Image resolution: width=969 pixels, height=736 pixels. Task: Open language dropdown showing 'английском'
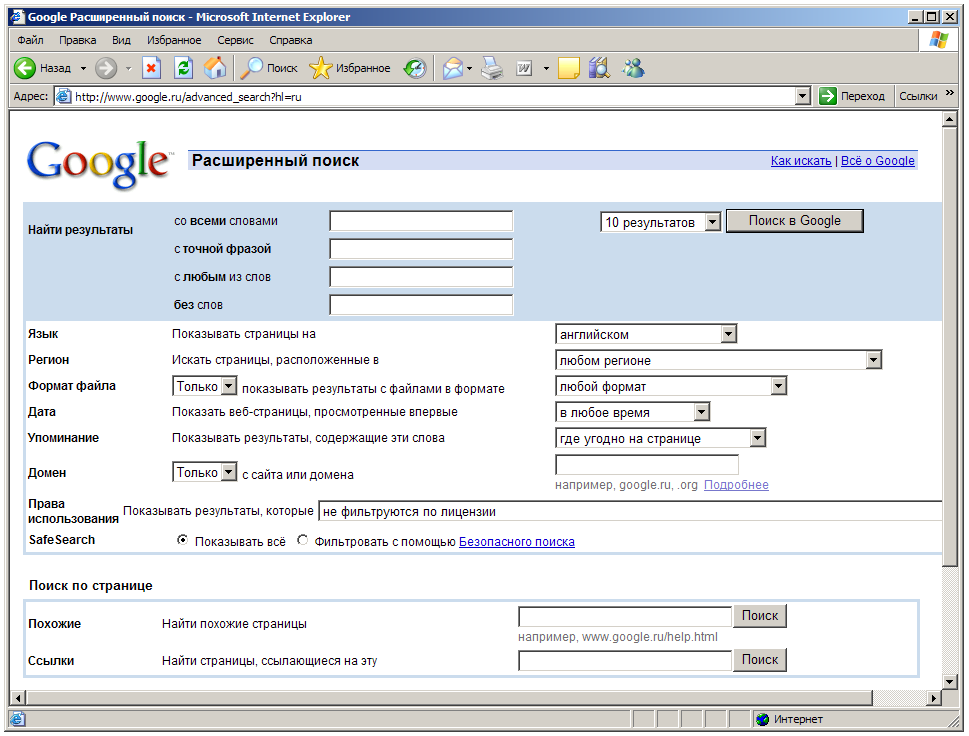click(646, 334)
